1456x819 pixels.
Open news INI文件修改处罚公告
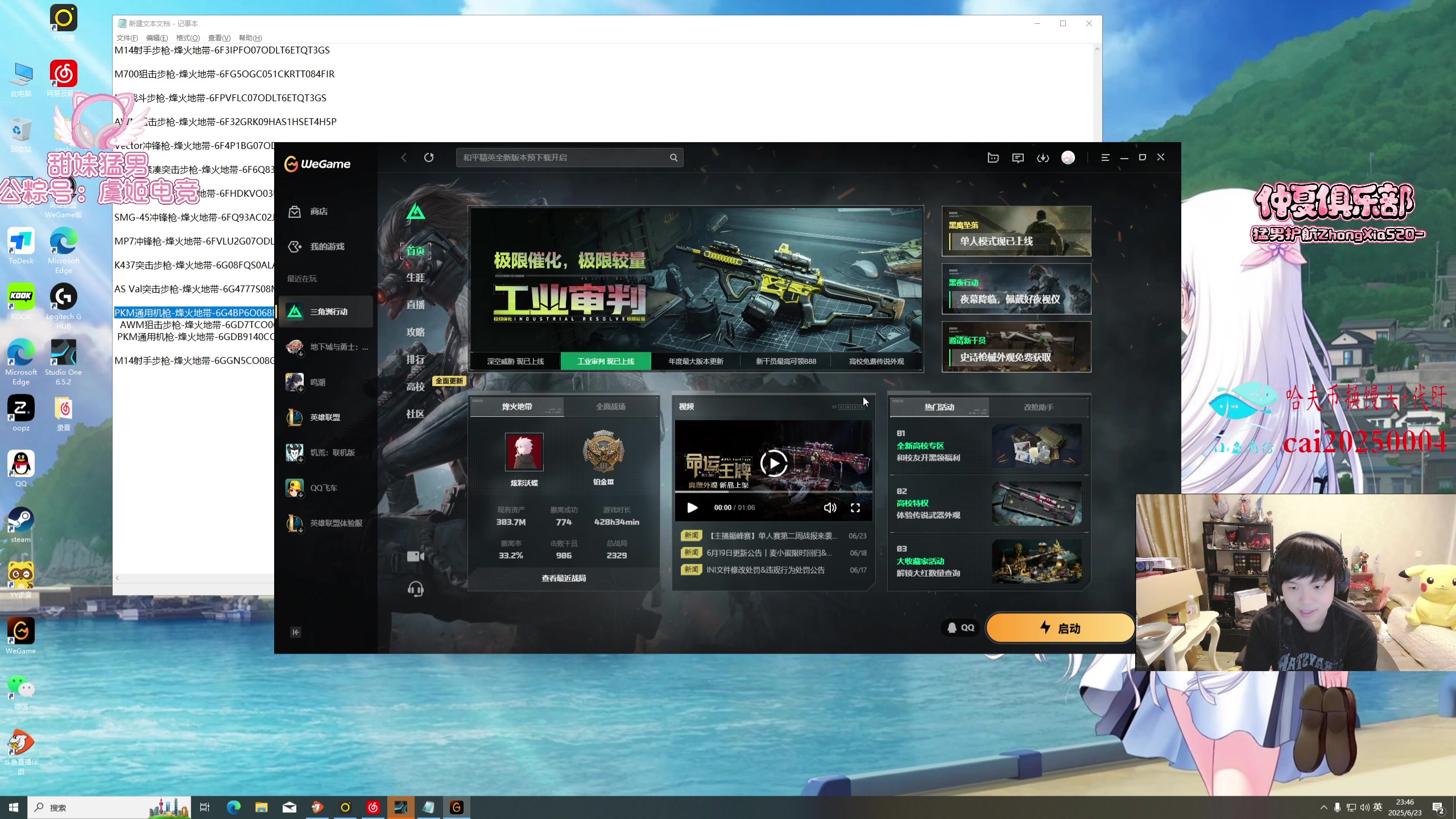point(773,570)
